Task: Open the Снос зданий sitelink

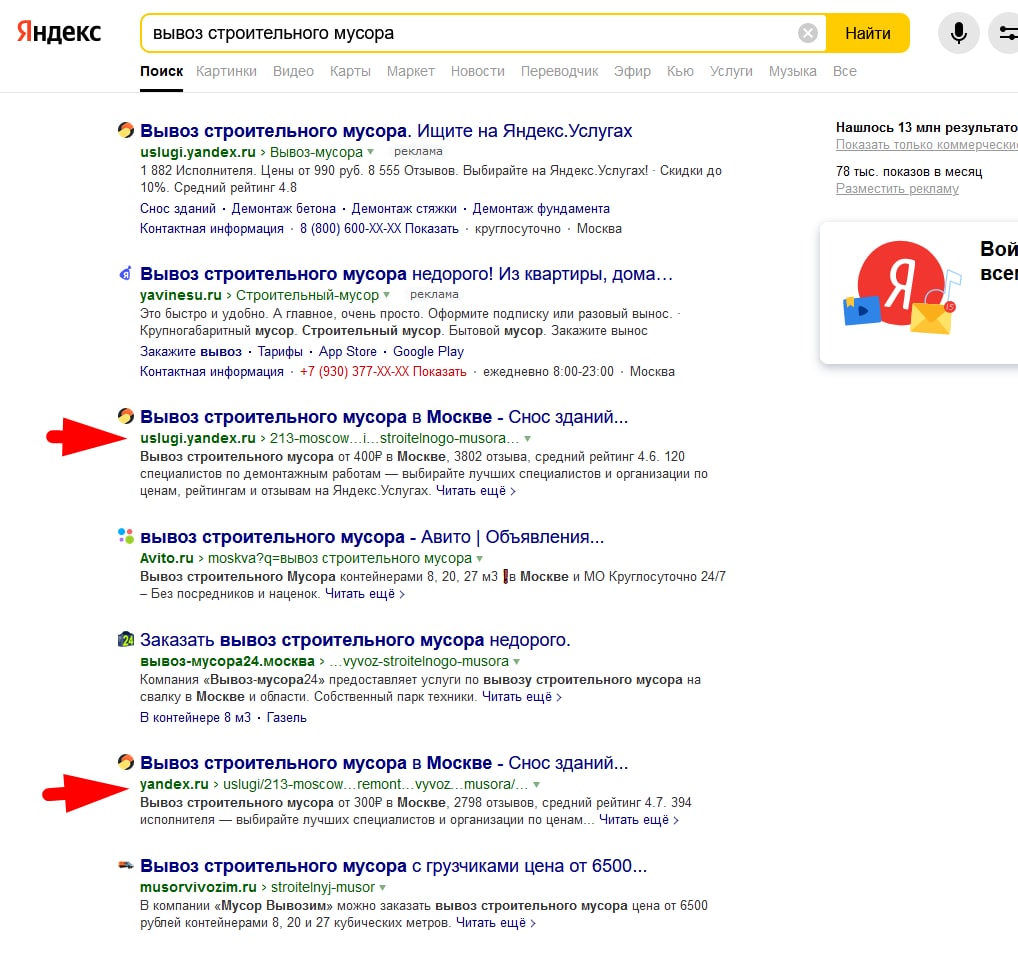Action: (x=178, y=208)
